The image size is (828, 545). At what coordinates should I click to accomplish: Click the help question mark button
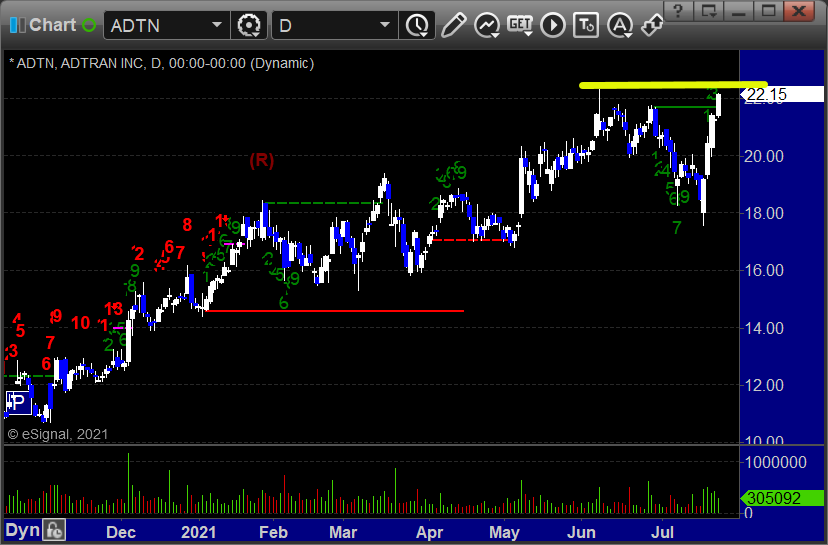pyautogui.click(x=679, y=11)
